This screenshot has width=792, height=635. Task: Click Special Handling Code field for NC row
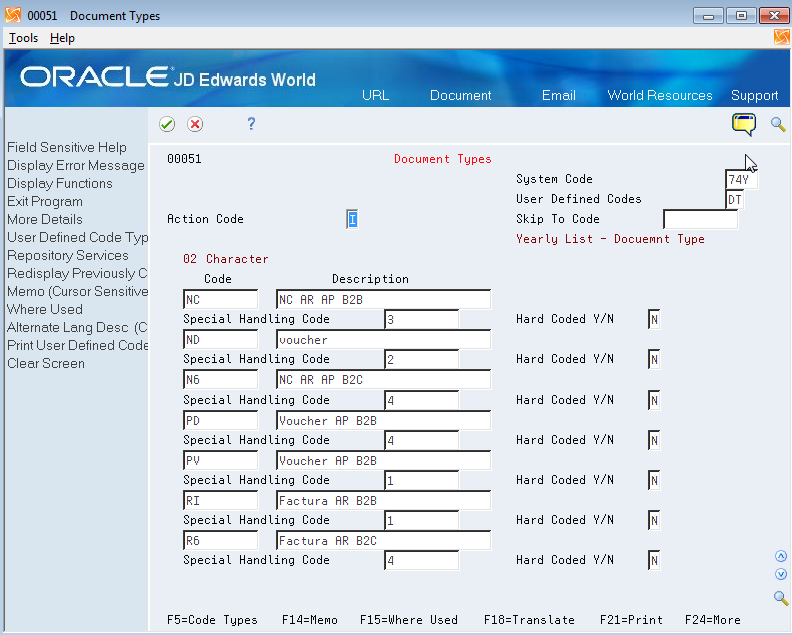tap(421, 319)
